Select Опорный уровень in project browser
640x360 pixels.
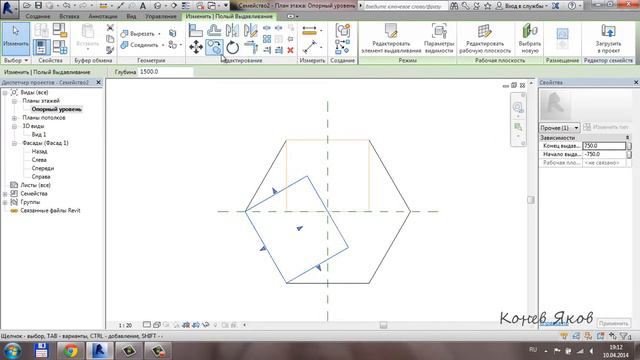56,109
